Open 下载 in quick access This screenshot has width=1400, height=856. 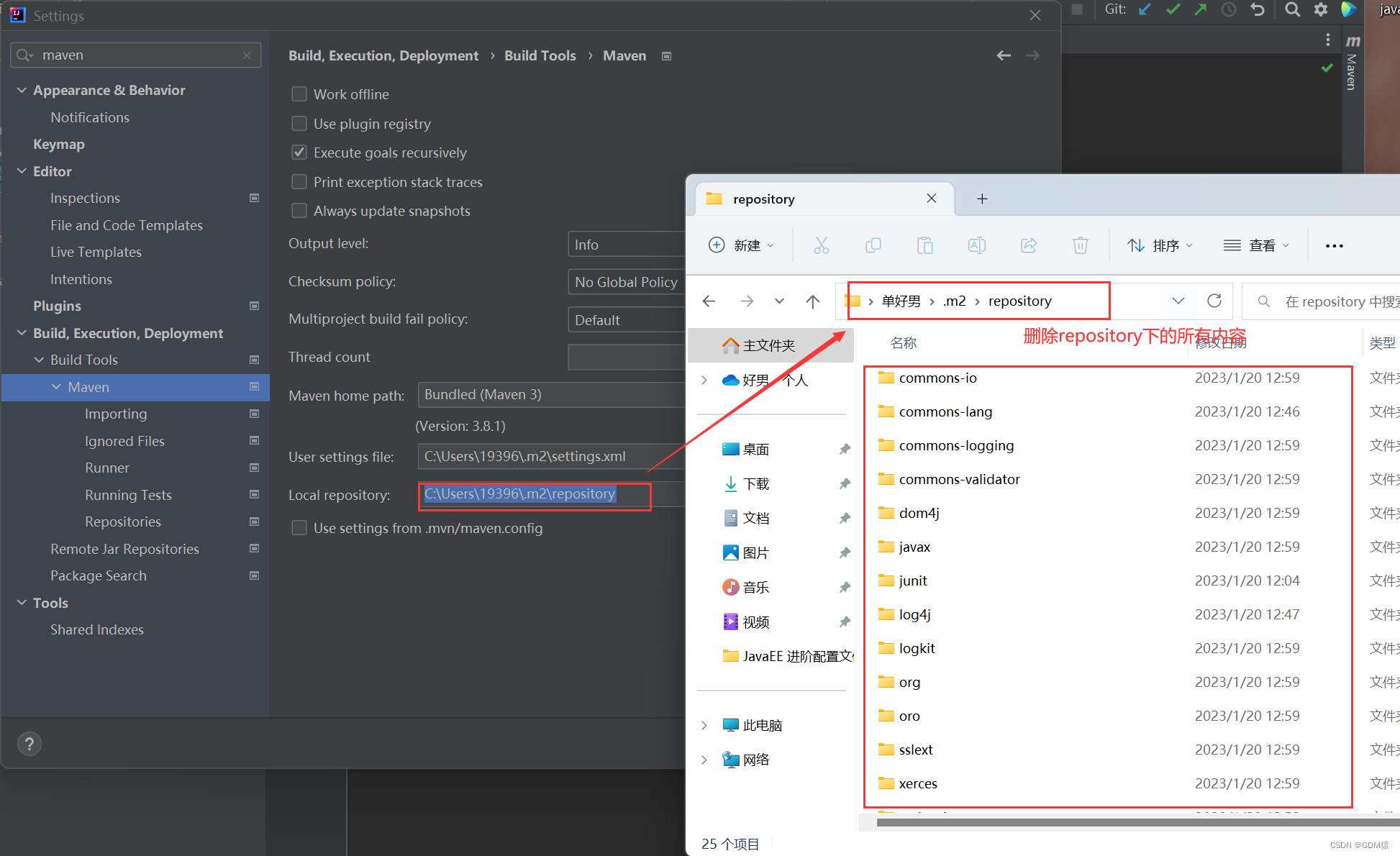point(756,483)
